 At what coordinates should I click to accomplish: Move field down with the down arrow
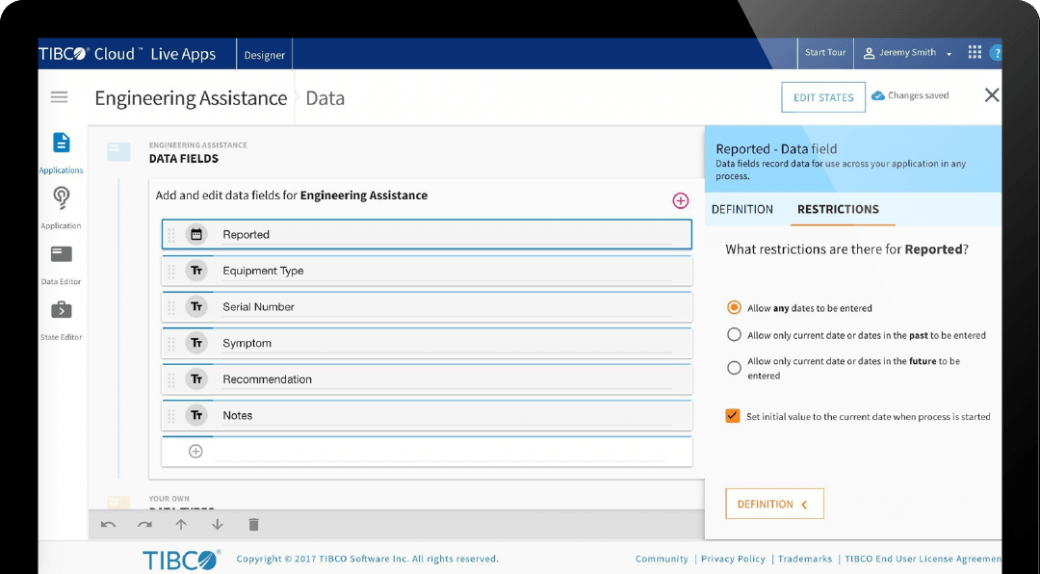pyautogui.click(x=217, y=525)
